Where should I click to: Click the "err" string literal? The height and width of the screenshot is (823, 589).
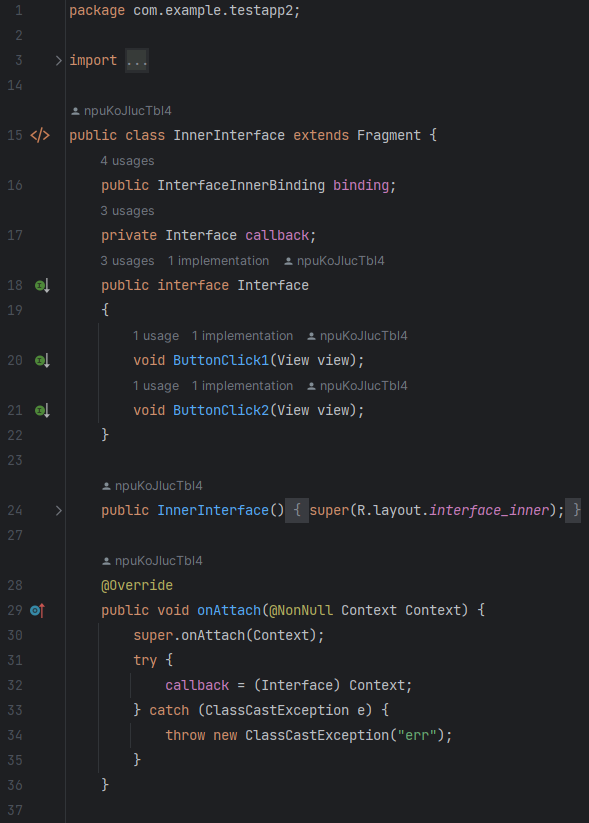(417, 735)
